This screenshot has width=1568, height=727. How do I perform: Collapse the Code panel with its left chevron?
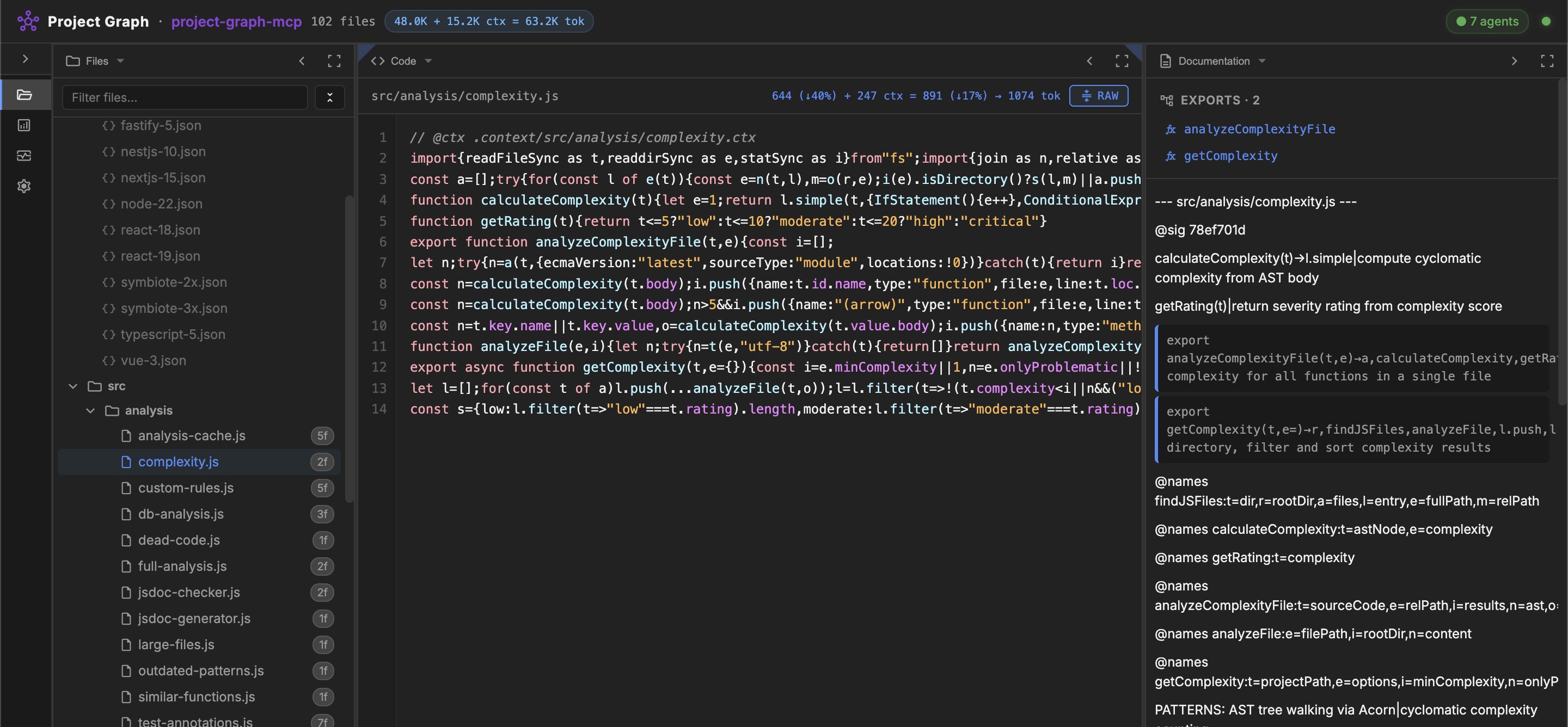tap(1089, 61)
